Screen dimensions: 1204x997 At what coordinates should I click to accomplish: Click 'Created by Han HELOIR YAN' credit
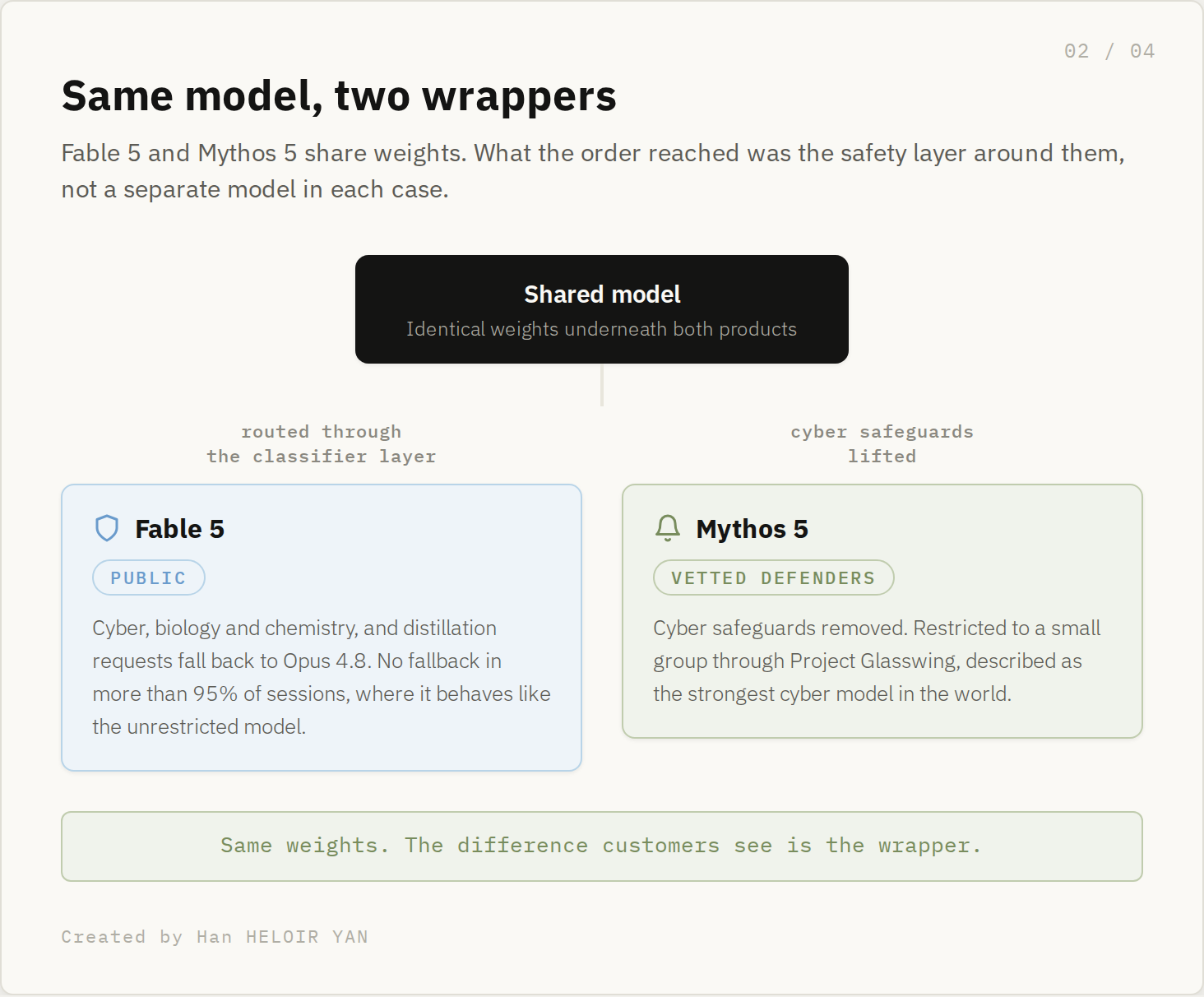click(215, 937)
